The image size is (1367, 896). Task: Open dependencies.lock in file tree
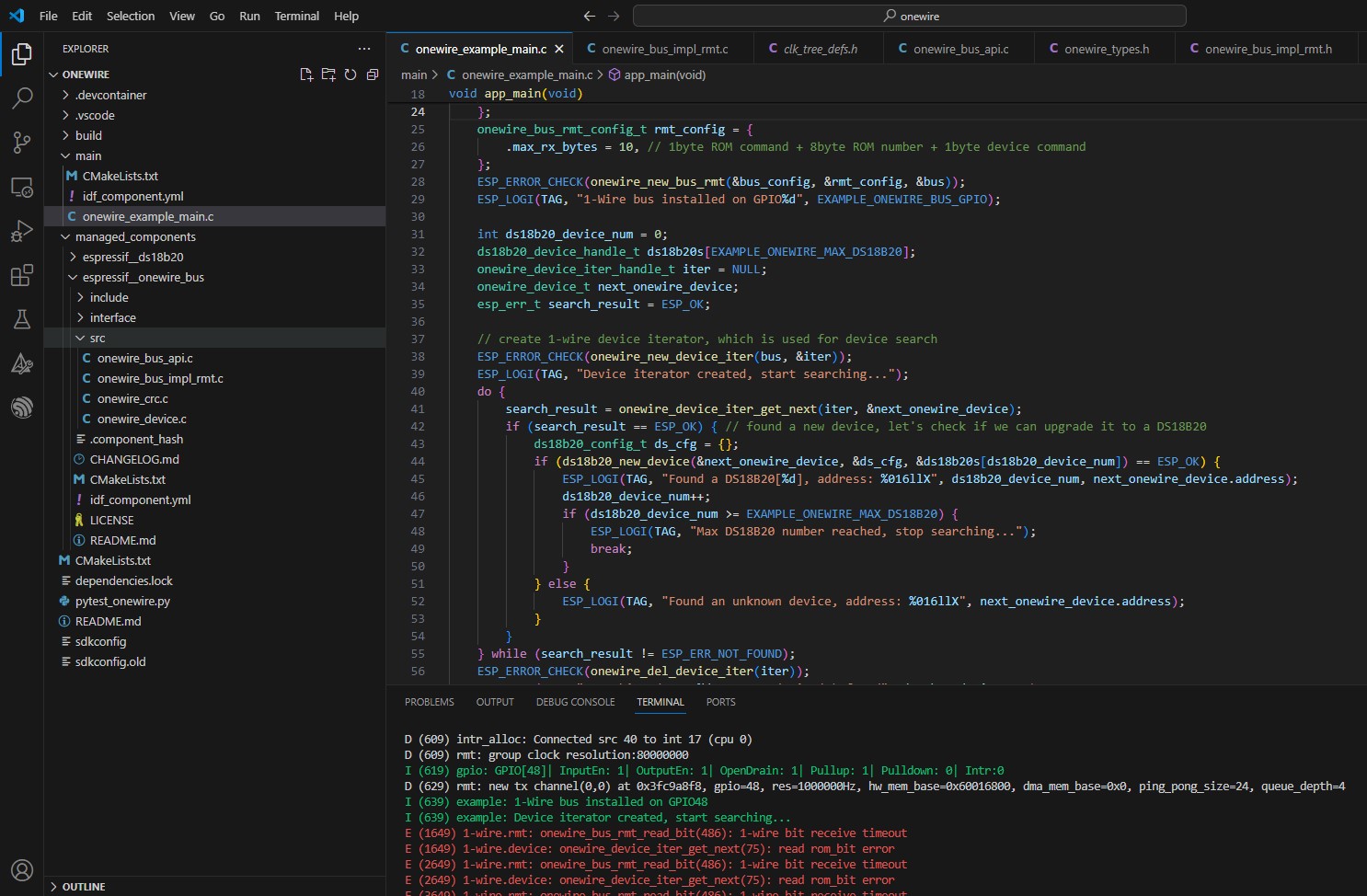click(215, 580)
